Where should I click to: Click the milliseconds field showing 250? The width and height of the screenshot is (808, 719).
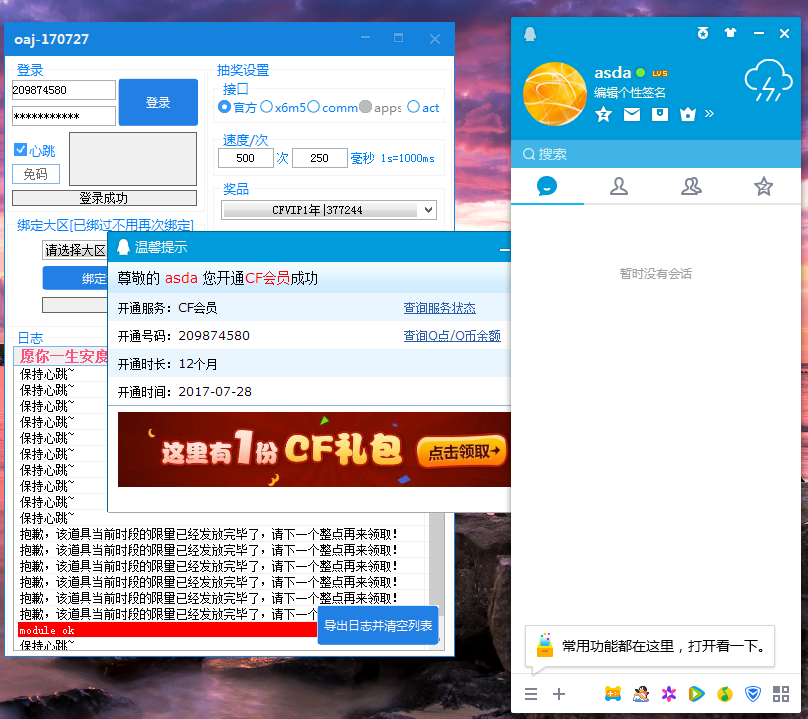pyautogui.click(x=319, y=158)
